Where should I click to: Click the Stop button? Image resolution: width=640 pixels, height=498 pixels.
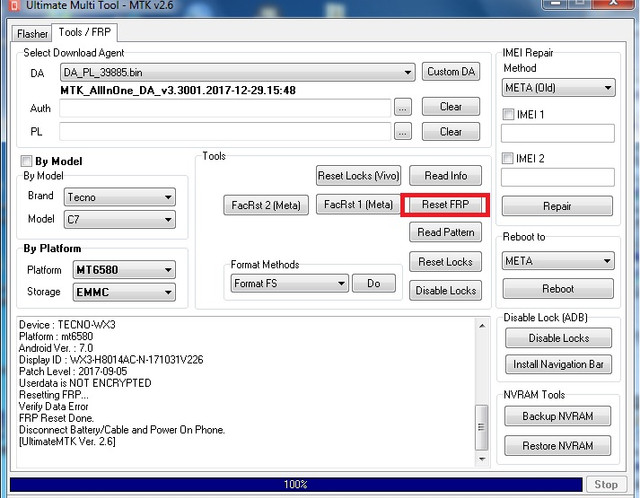(x=606, y=485)
